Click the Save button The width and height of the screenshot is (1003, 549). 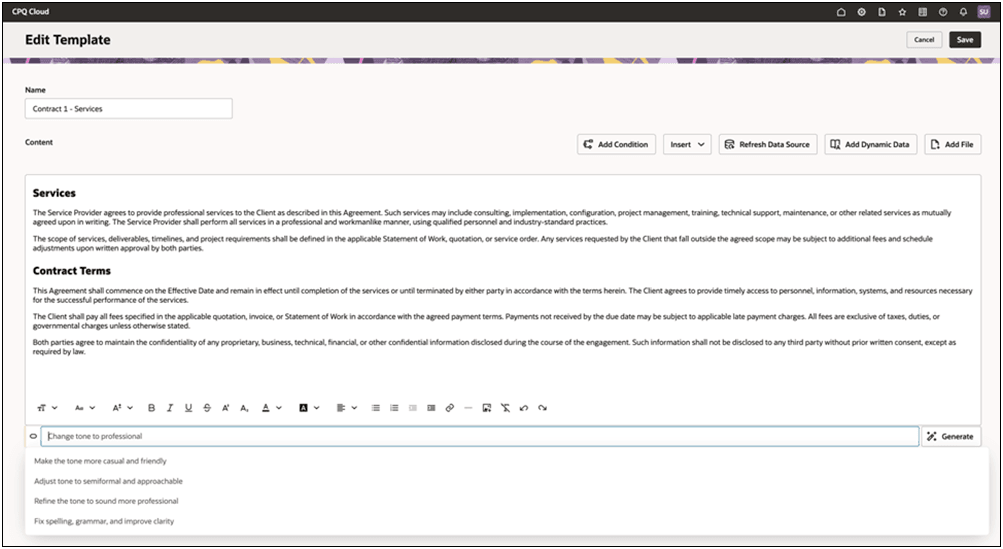pos(965,40)
